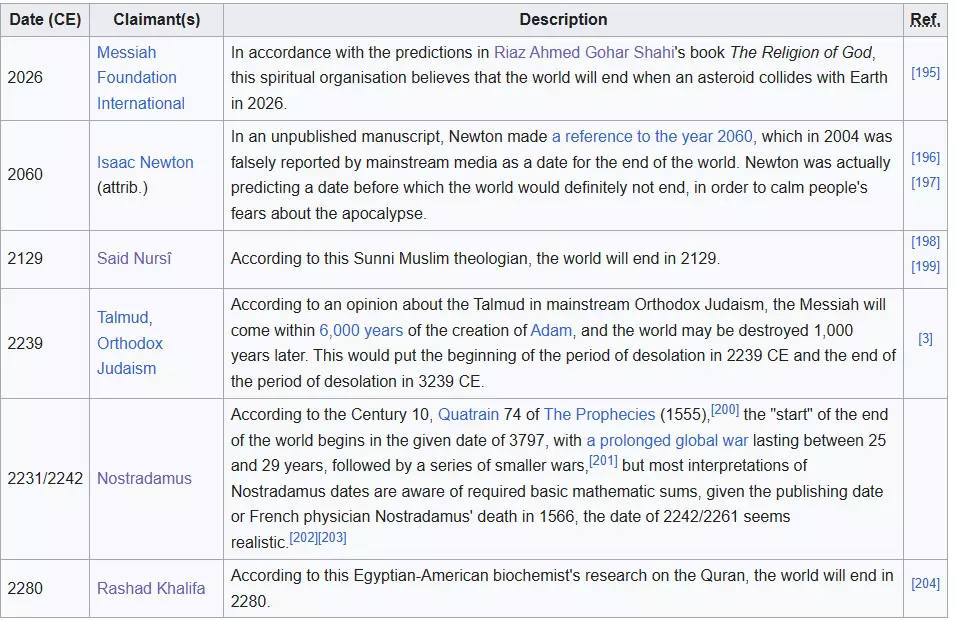Screen dimensions: 956x620
Task: Open the Quatrain link
Action: (468, 415)
